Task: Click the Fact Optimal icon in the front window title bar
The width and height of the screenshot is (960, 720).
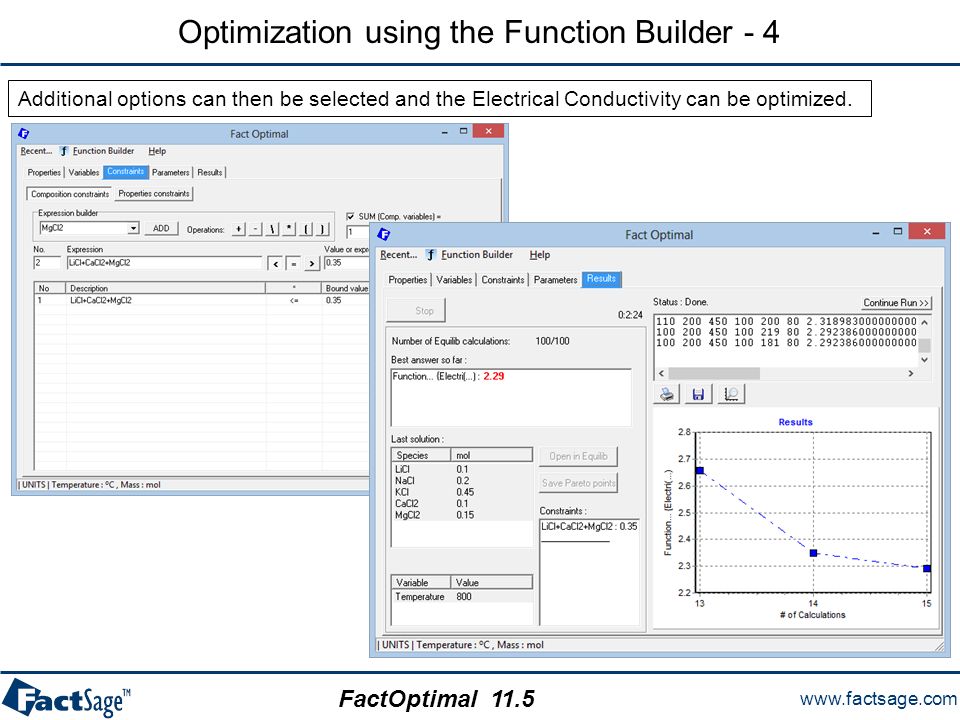Action: (384, 234)
